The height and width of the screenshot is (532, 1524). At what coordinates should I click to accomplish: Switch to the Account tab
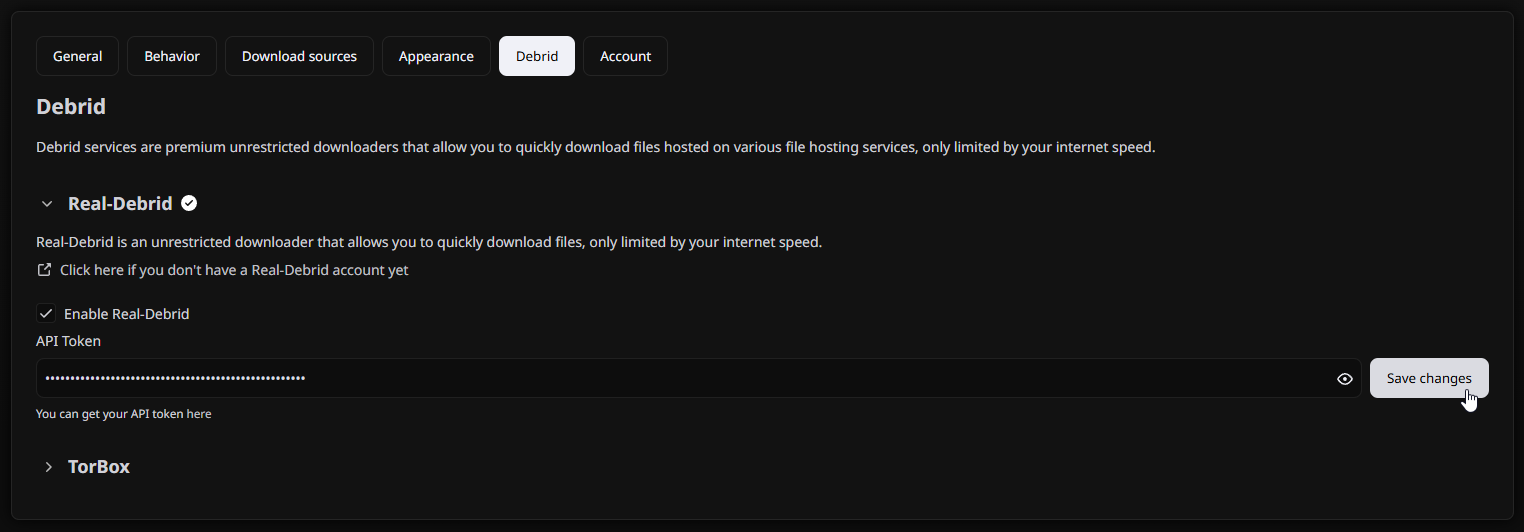[625, 56]
